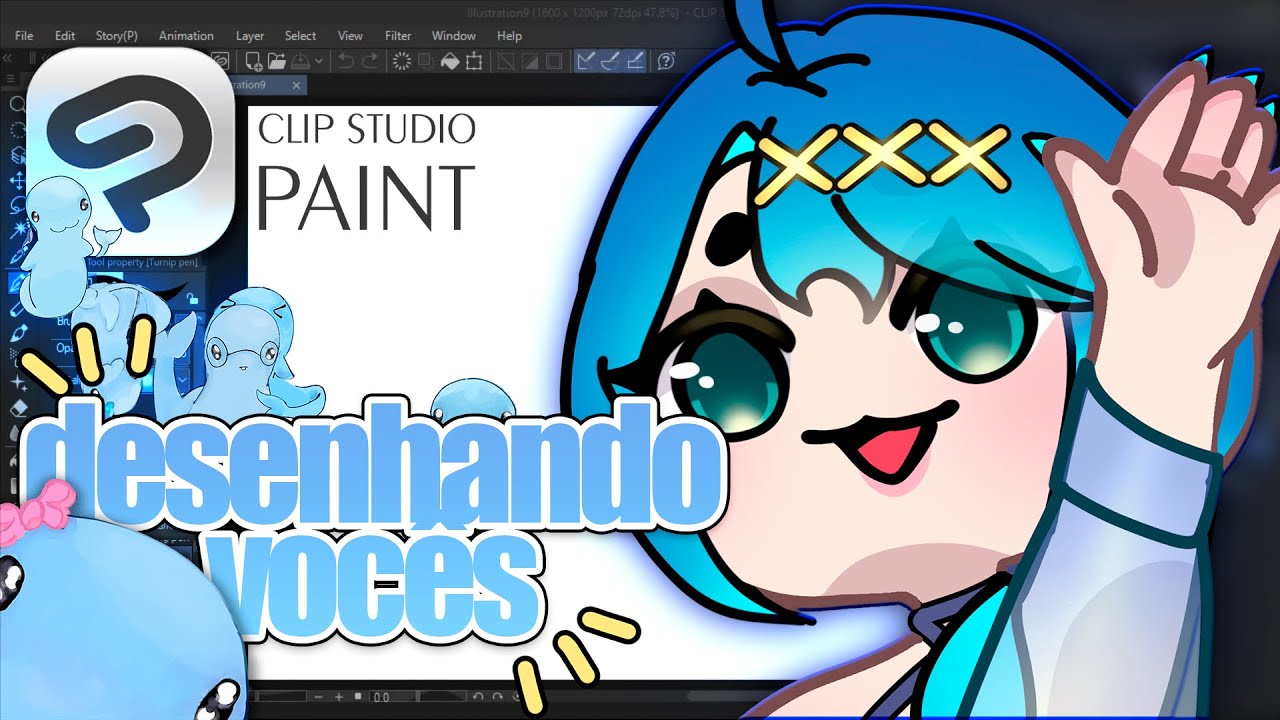Click the Deselect icon in command bar
This screenshot has width=1280, height=720.
pos(506,61)
